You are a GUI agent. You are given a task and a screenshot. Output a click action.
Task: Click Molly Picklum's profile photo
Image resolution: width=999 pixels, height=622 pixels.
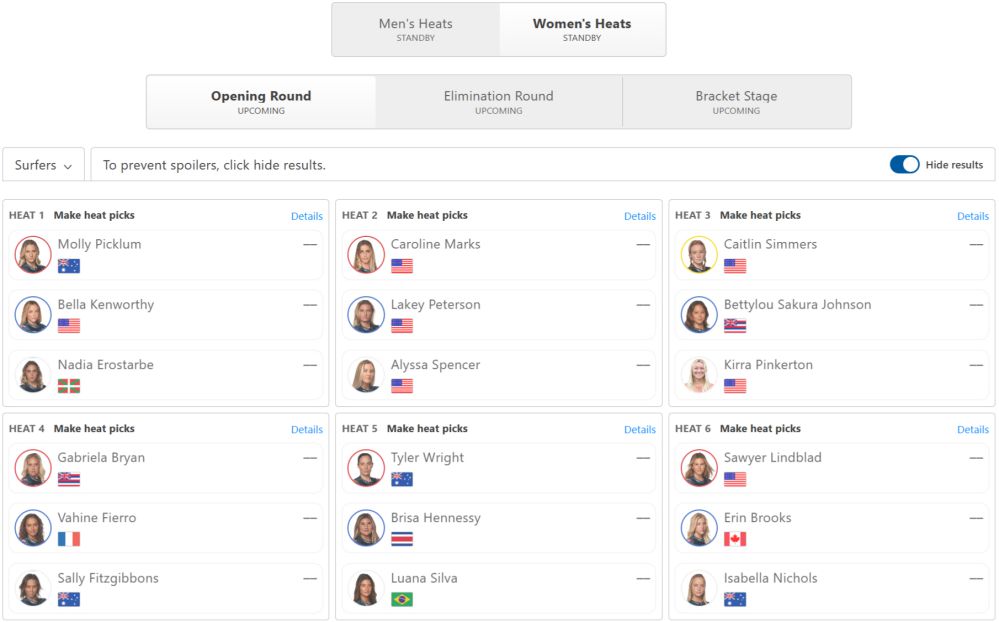(33, 254)
